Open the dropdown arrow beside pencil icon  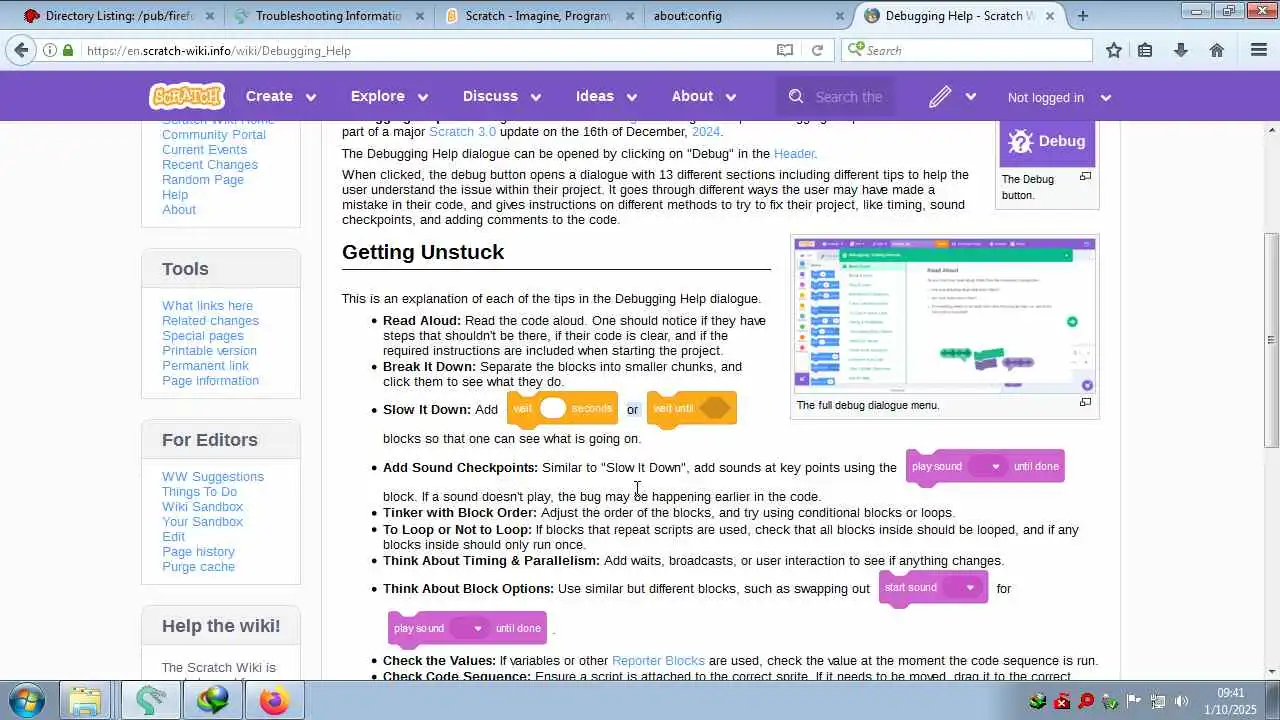point(970,97)
